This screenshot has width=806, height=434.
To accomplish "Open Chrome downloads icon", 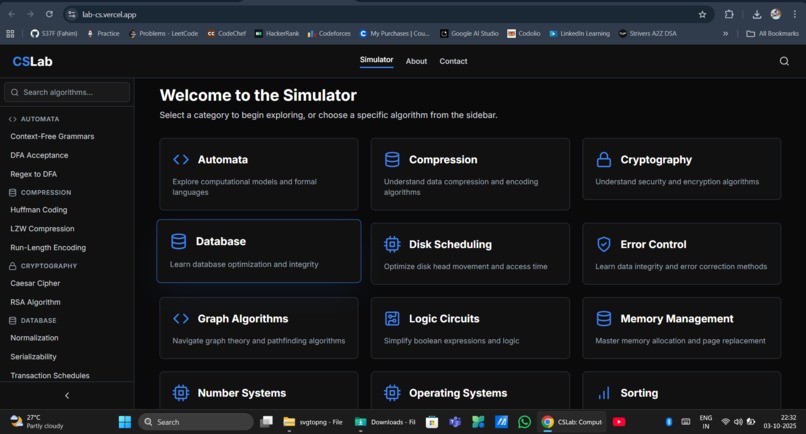I will [757, 14].
